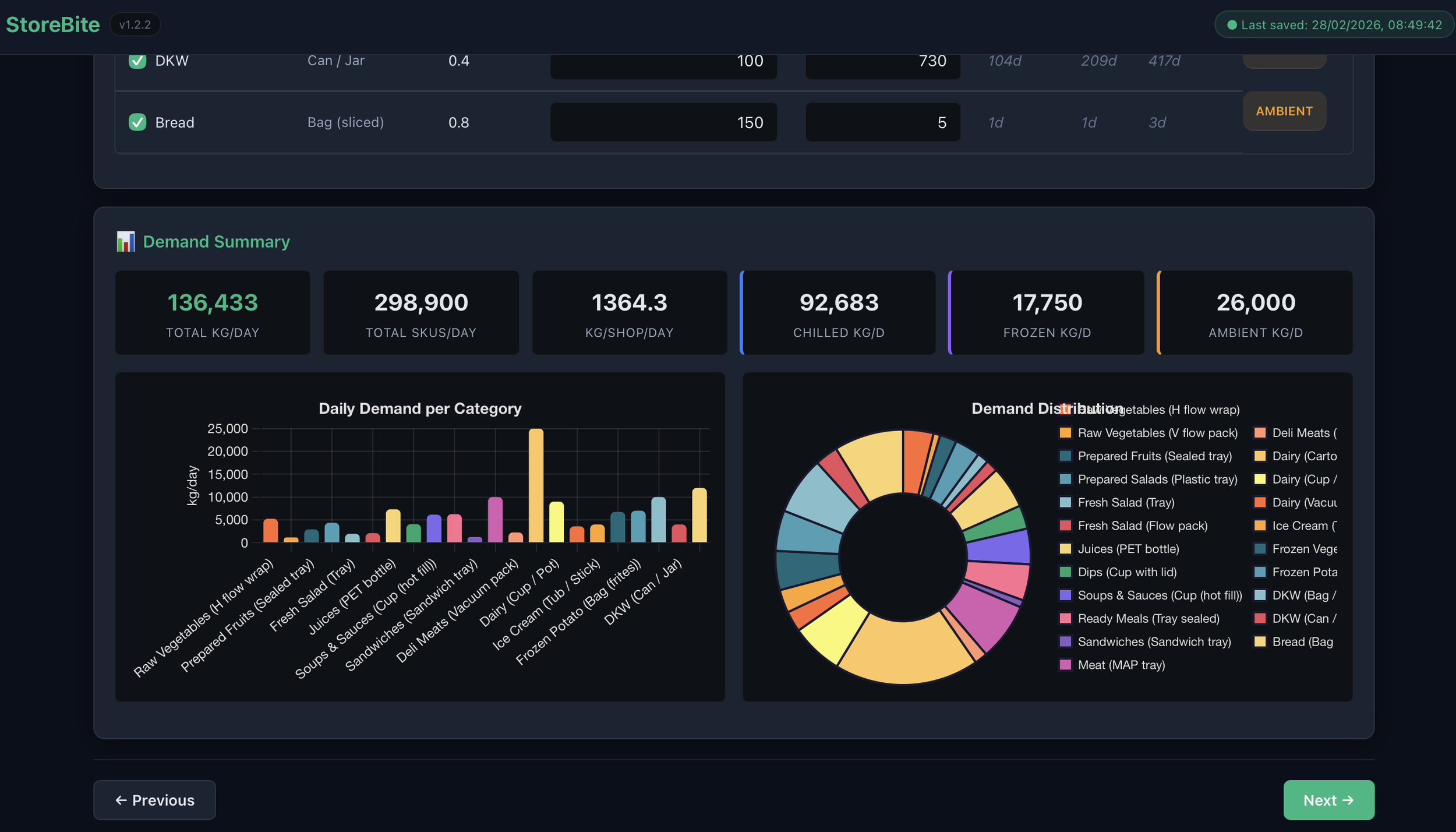The image size is (1456, 832).
Task: Uncheck the Bread category checkbox
Action: (x=137, y=122)
